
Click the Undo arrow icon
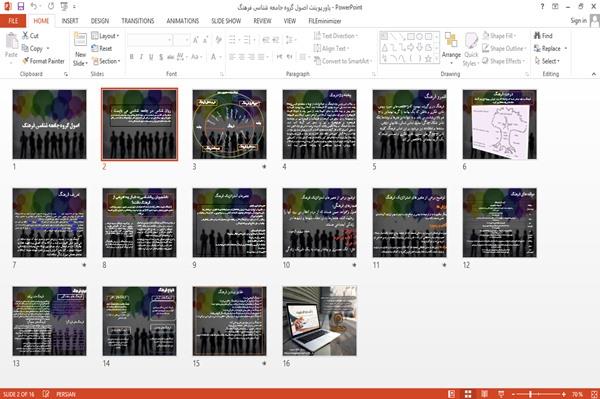[34, 6]
